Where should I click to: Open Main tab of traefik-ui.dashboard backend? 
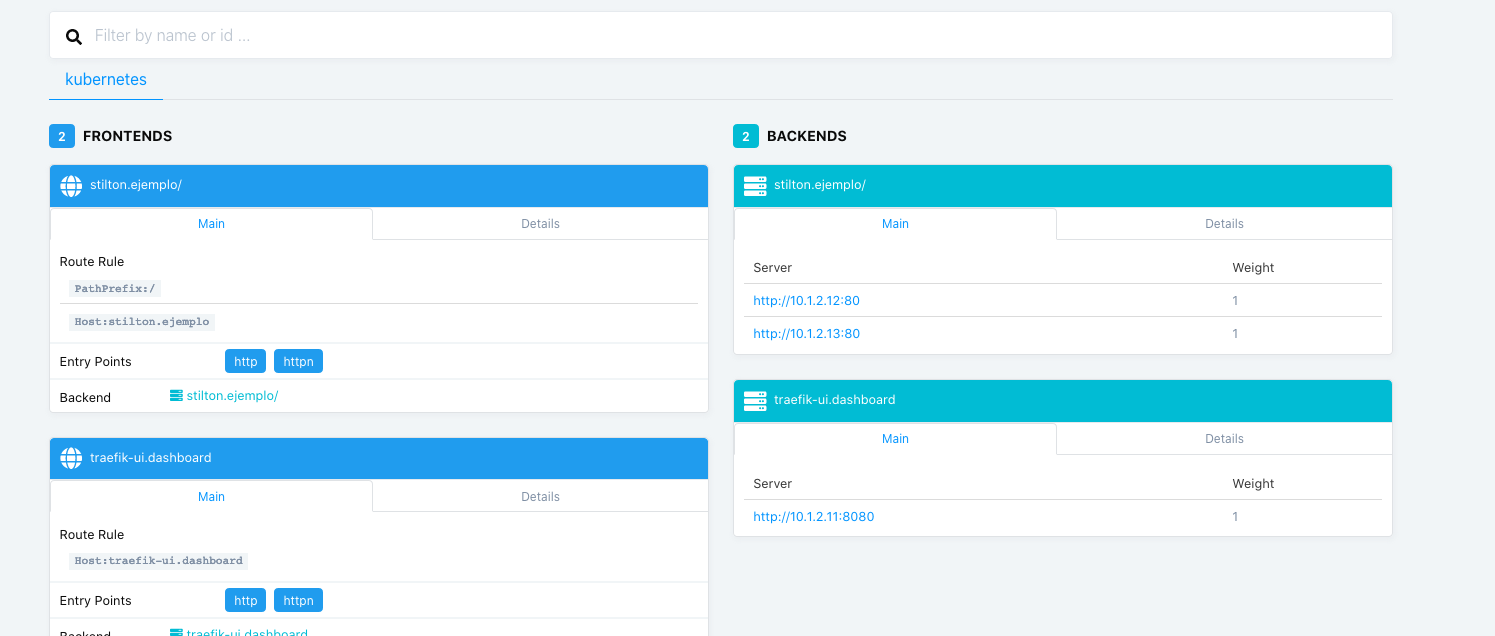click(895, 439)
